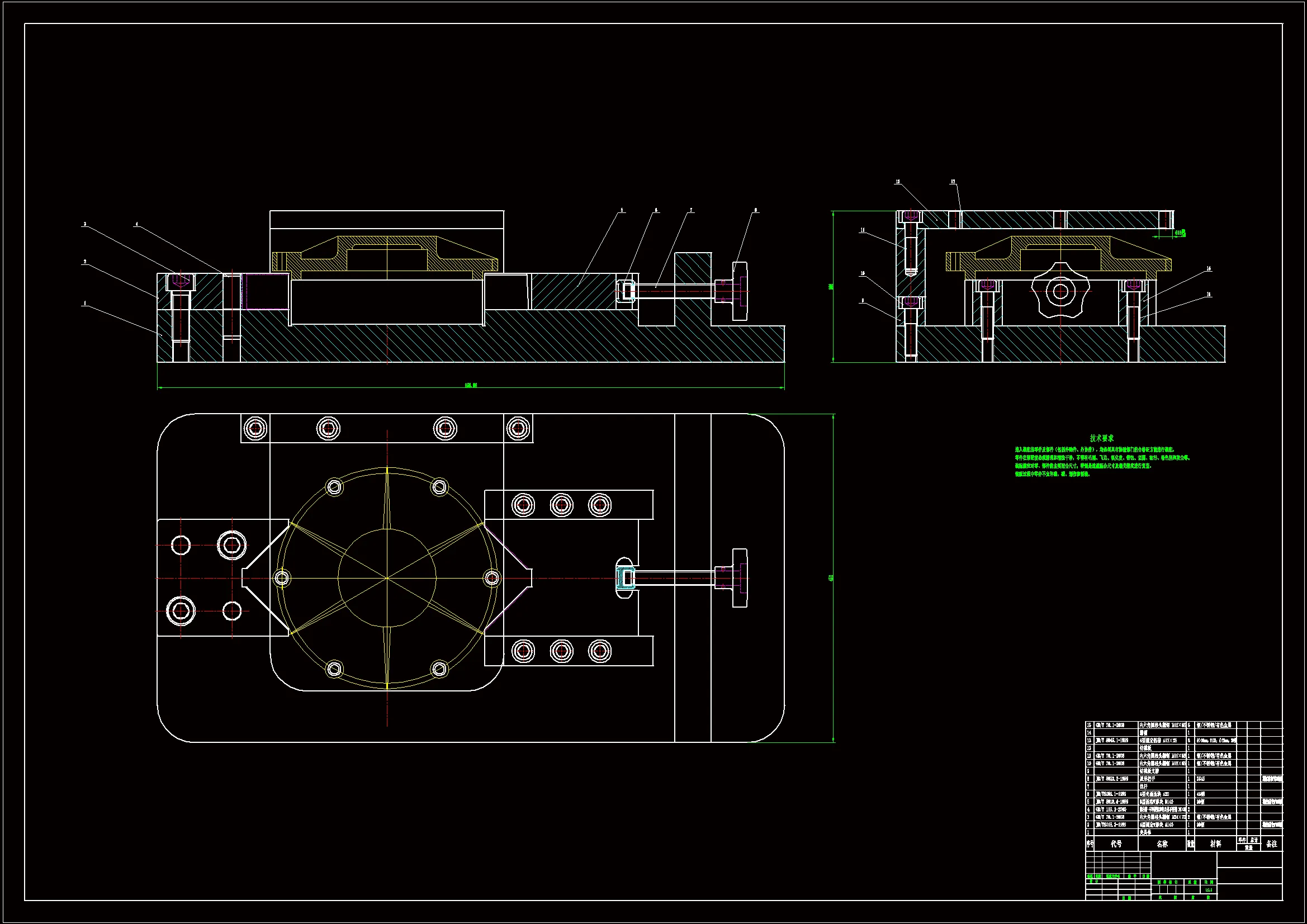Click the 材料 header cell in parts table
Image resolution: width=1307 pixels, height=924 pixels.
1215,844
